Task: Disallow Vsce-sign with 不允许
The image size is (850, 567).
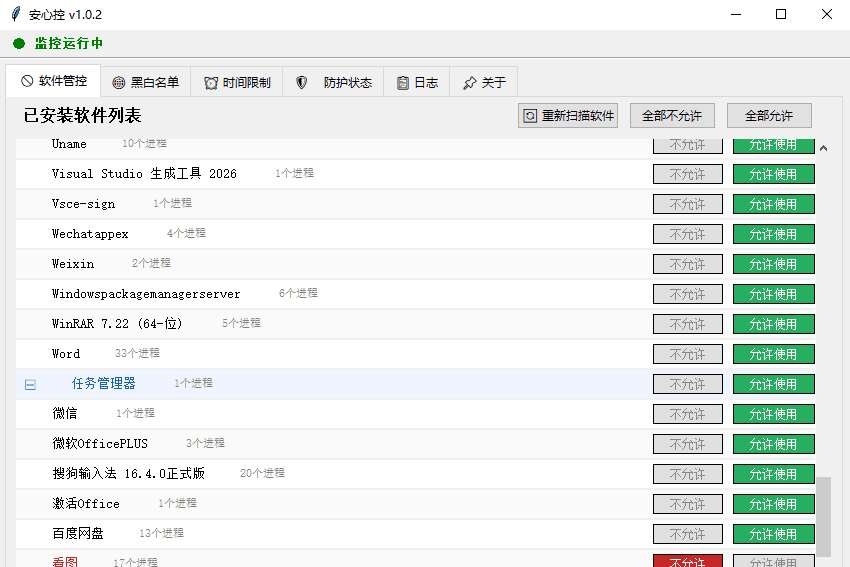Action: pyautogui.click(x=687, y=204)
